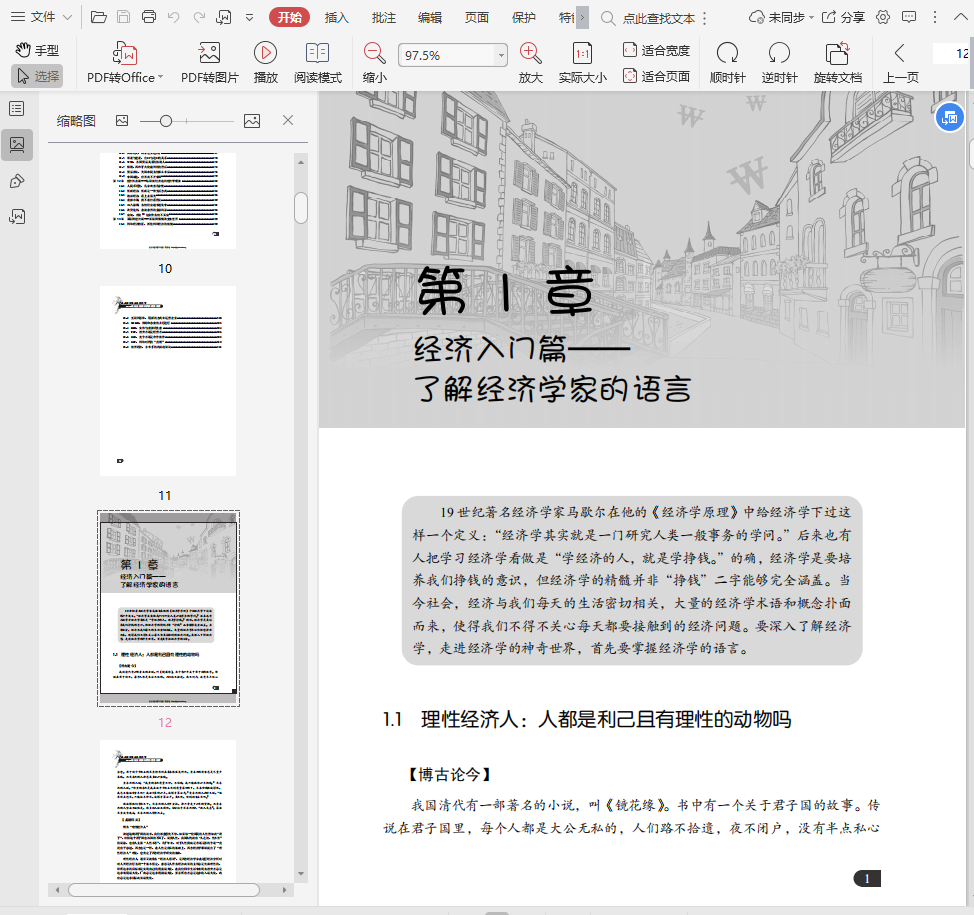
Task: Enter 阅读模式 reading mode
Action: coord(317,54)
